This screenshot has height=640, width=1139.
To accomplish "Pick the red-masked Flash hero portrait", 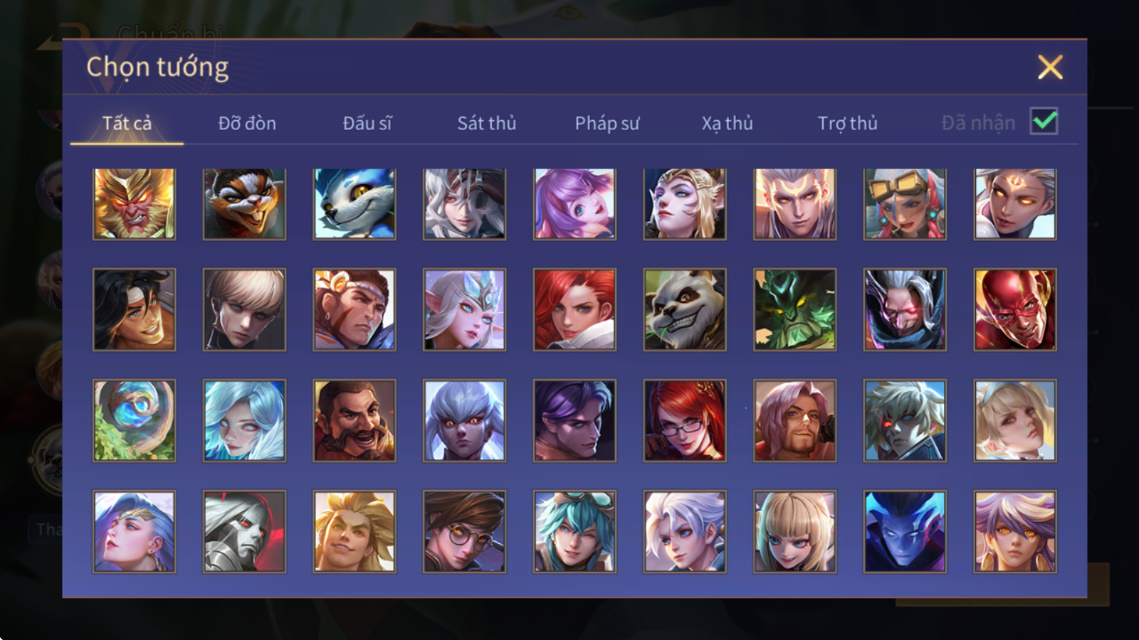I will pos(1015,310).
